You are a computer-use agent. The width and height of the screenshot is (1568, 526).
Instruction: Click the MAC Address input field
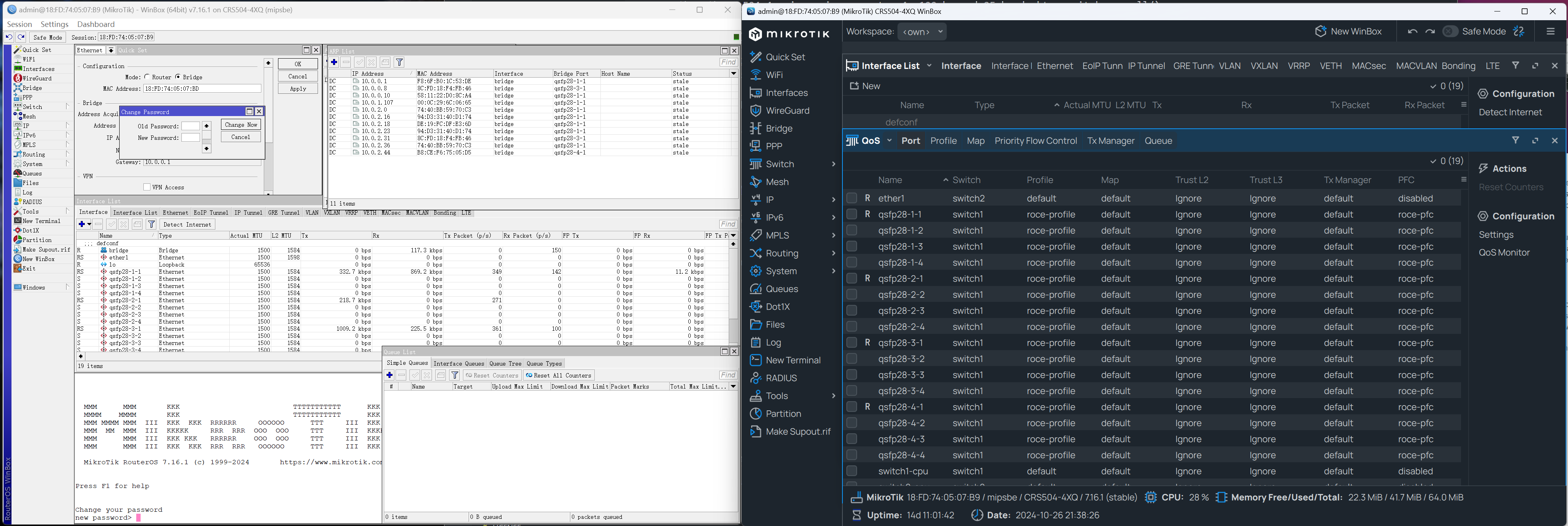[202, 89]
